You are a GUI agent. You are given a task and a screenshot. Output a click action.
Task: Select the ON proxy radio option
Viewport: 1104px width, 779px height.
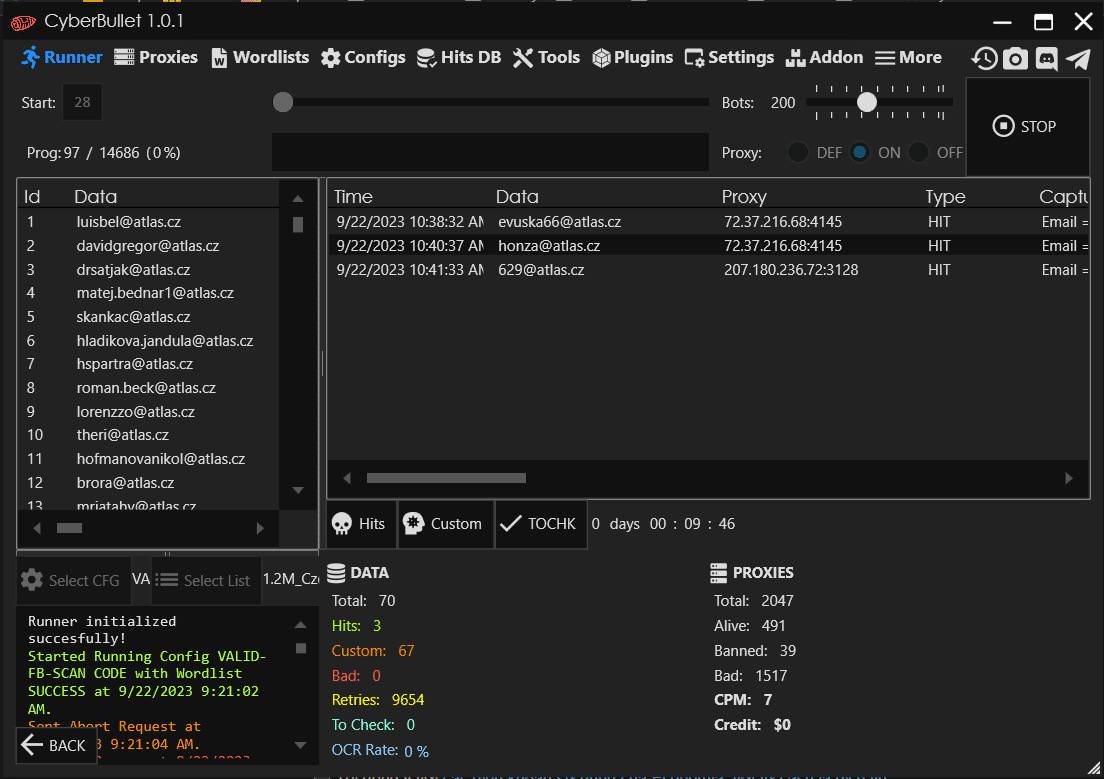click(x=860, y=152)
